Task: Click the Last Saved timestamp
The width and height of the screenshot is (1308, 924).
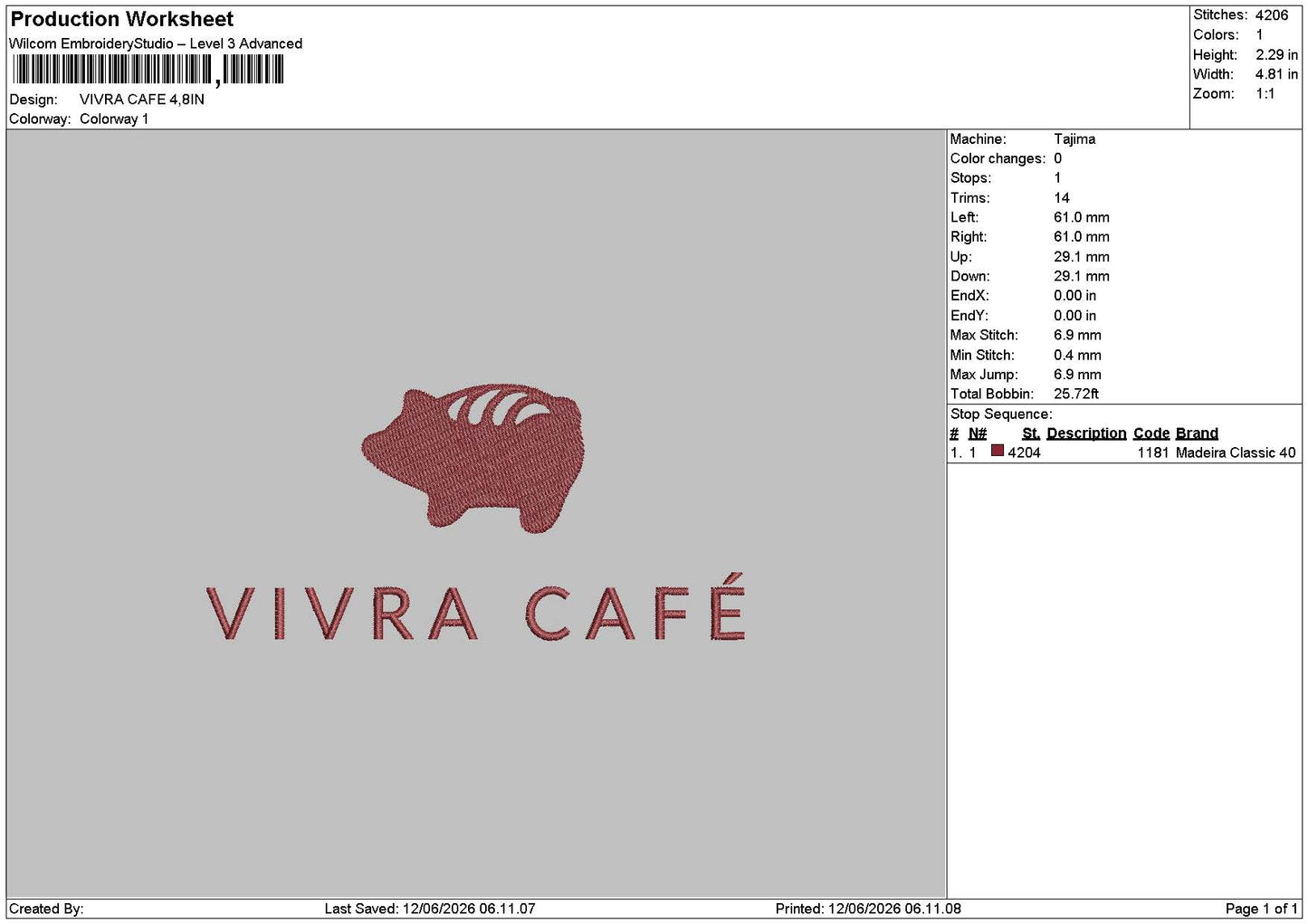Action: [430, 910]
